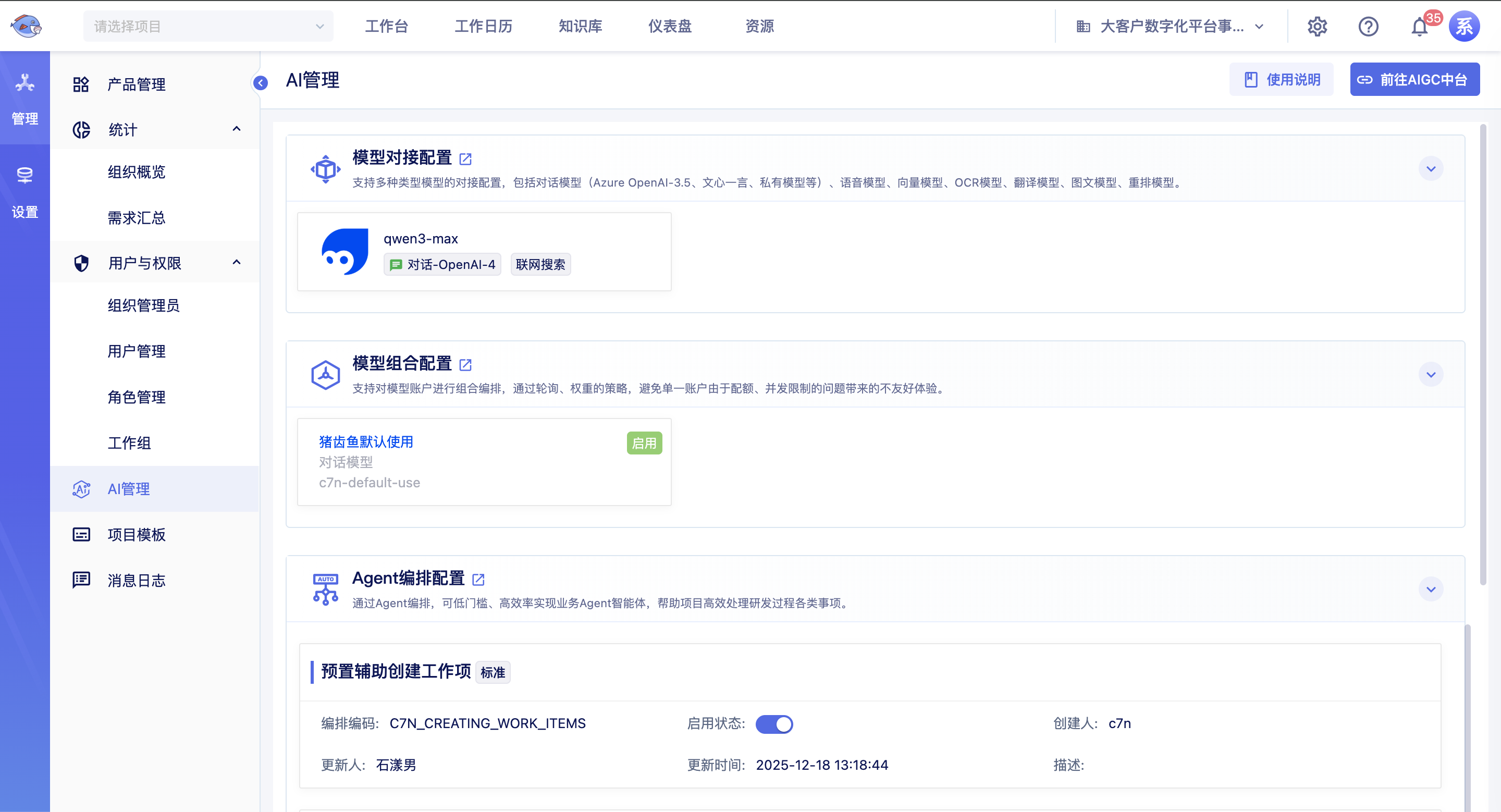Open external link beside Agent编排配置
The width and height of the screenshot is (1501, 812).
(478, 580)
